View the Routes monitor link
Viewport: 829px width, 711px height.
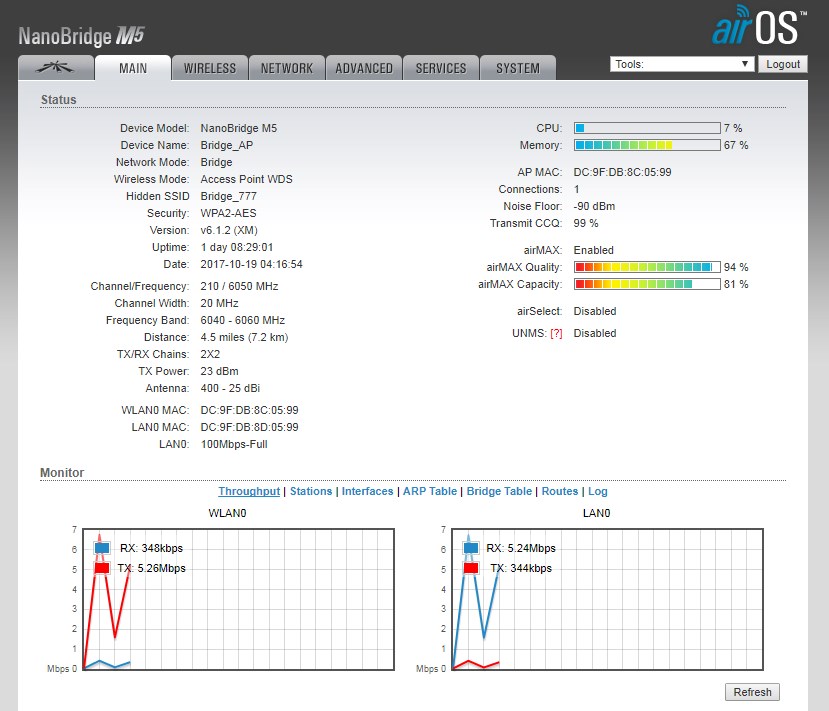pyautogui.click(x=560, y=491)
